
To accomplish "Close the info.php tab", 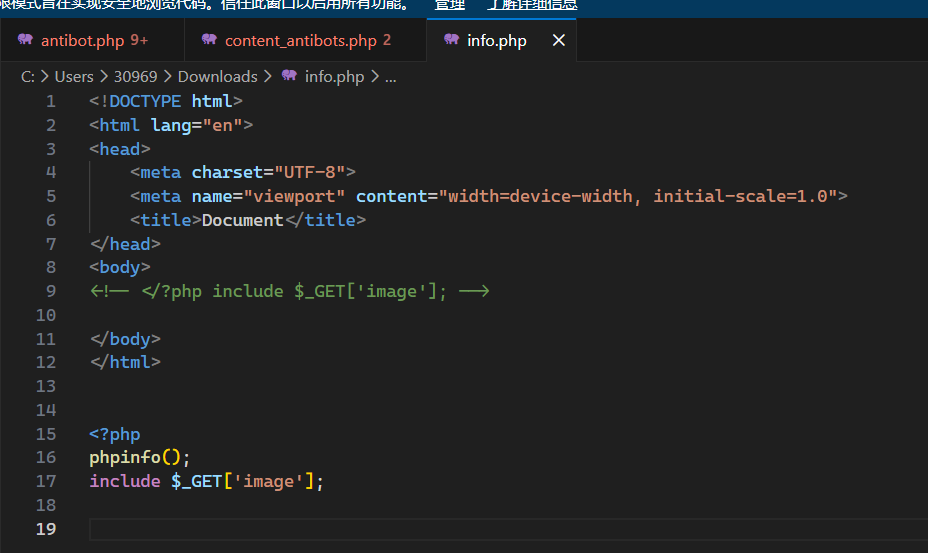I will click(x=559, y=40).
